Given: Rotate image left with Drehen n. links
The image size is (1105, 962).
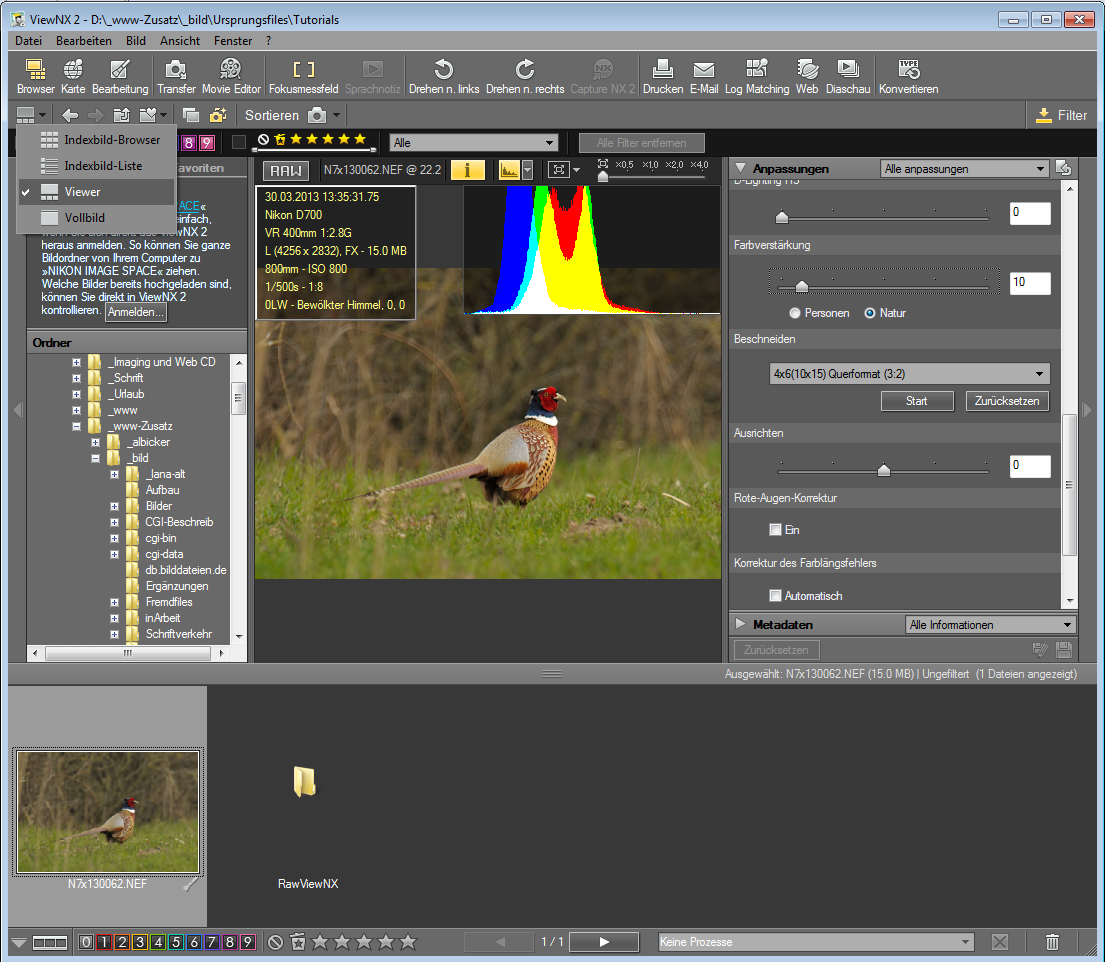Looking at the screenshot, I should click(x=444, y=76).
